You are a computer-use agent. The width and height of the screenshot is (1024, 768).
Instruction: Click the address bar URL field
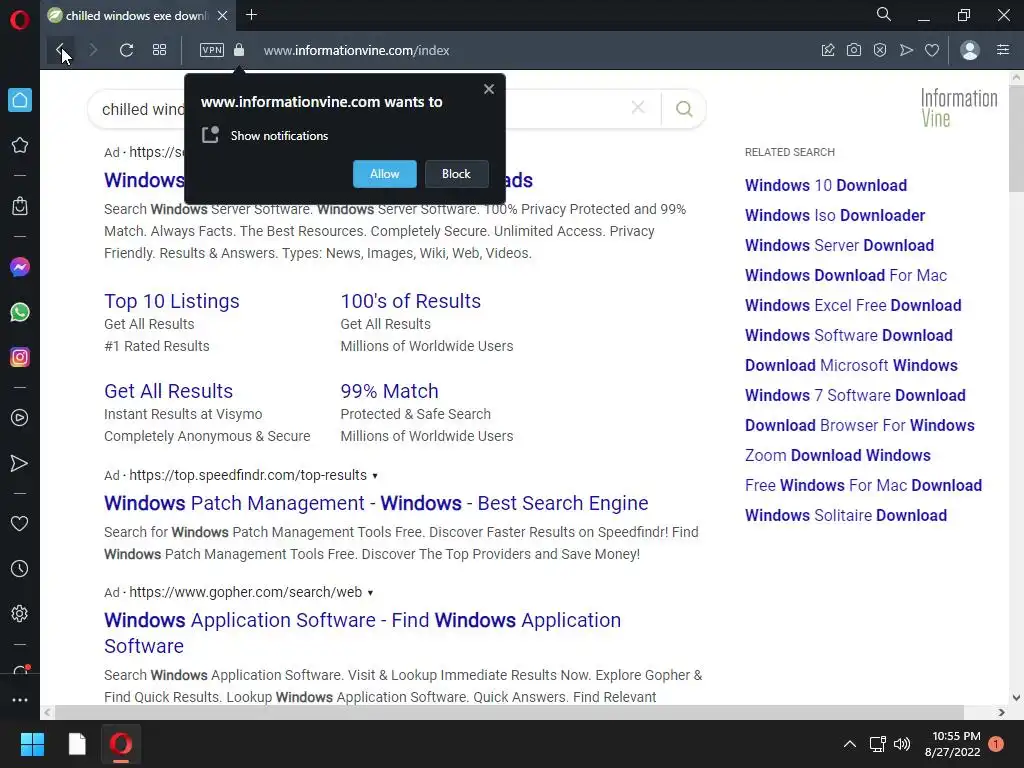click(x=357, y=50)
